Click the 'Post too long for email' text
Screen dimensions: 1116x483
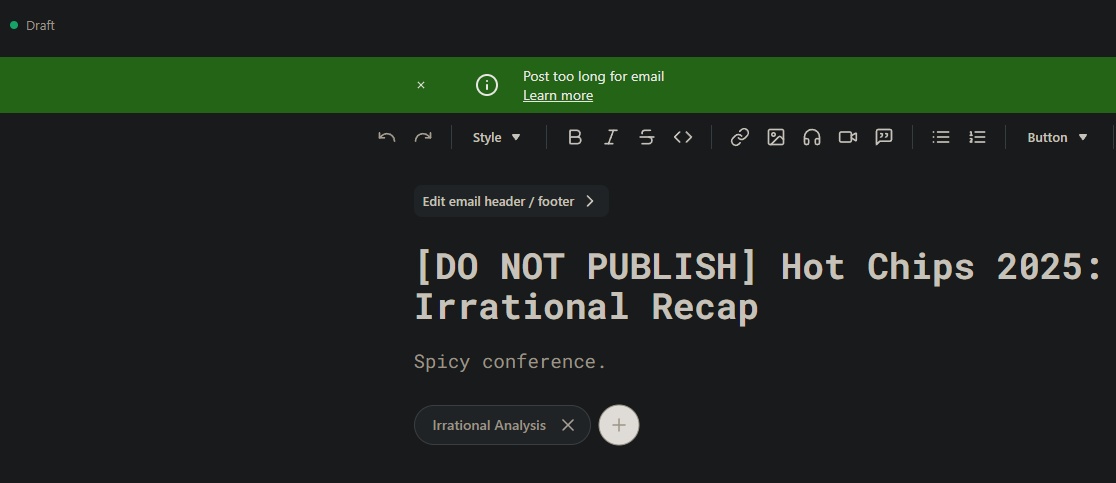click(594, 76)
